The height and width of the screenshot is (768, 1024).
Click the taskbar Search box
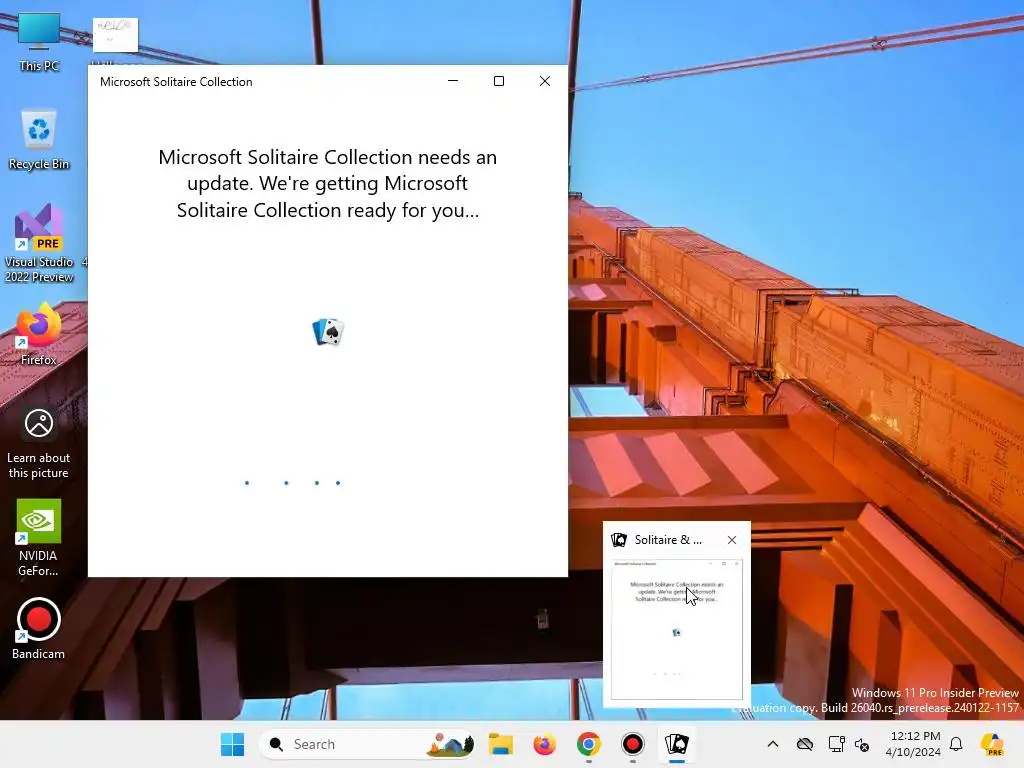367,744
